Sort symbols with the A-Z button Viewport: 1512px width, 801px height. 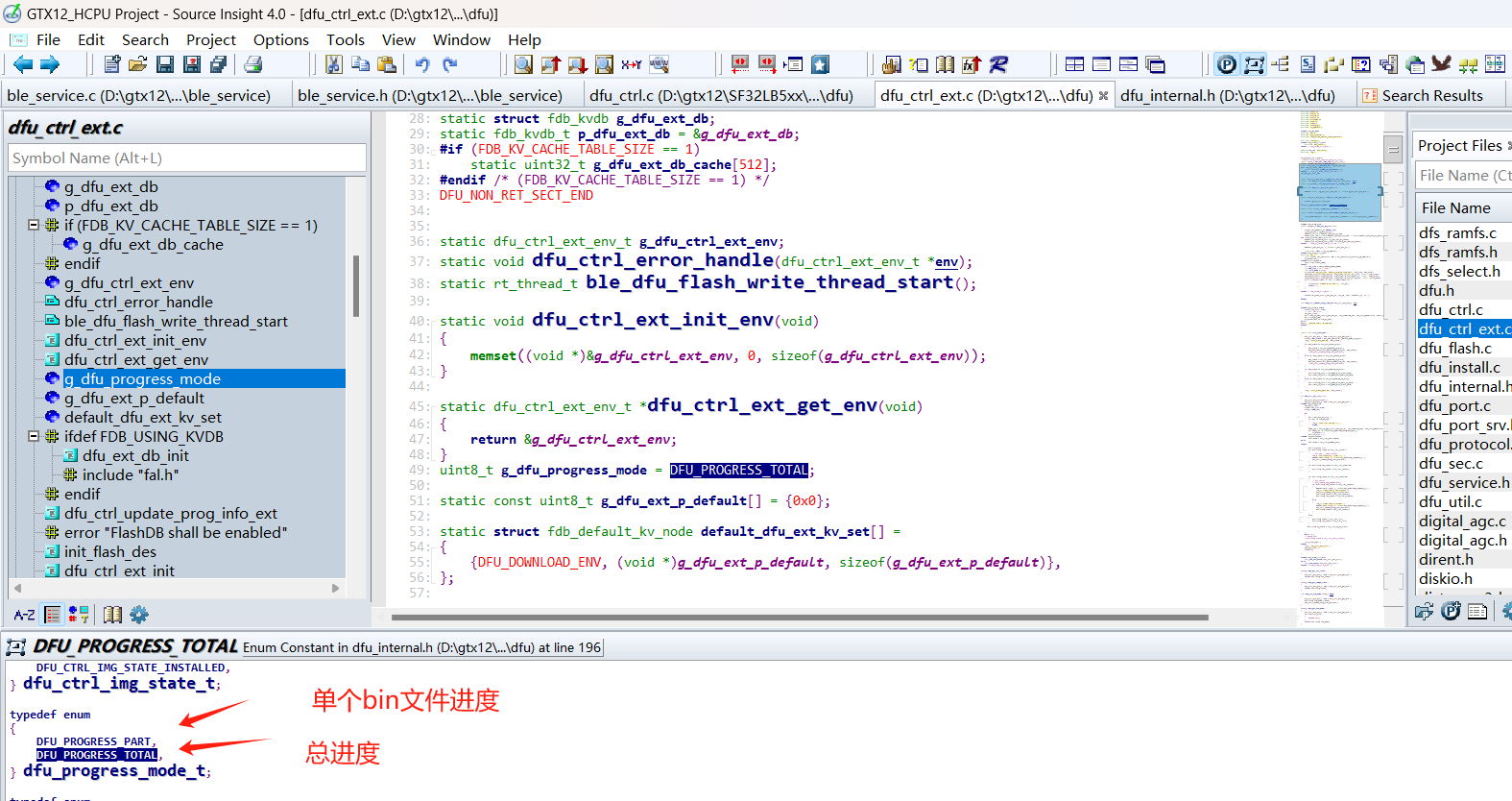25,615
